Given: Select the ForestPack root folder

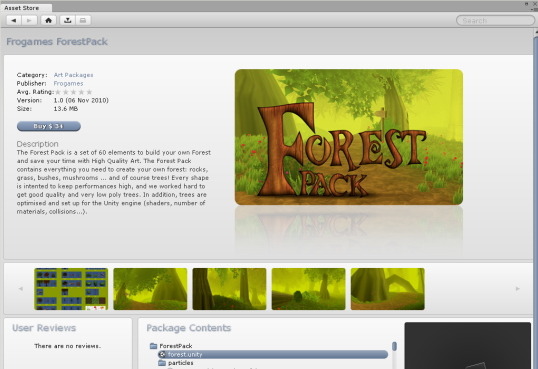Looking at the screenshot, I should point(176,346).
